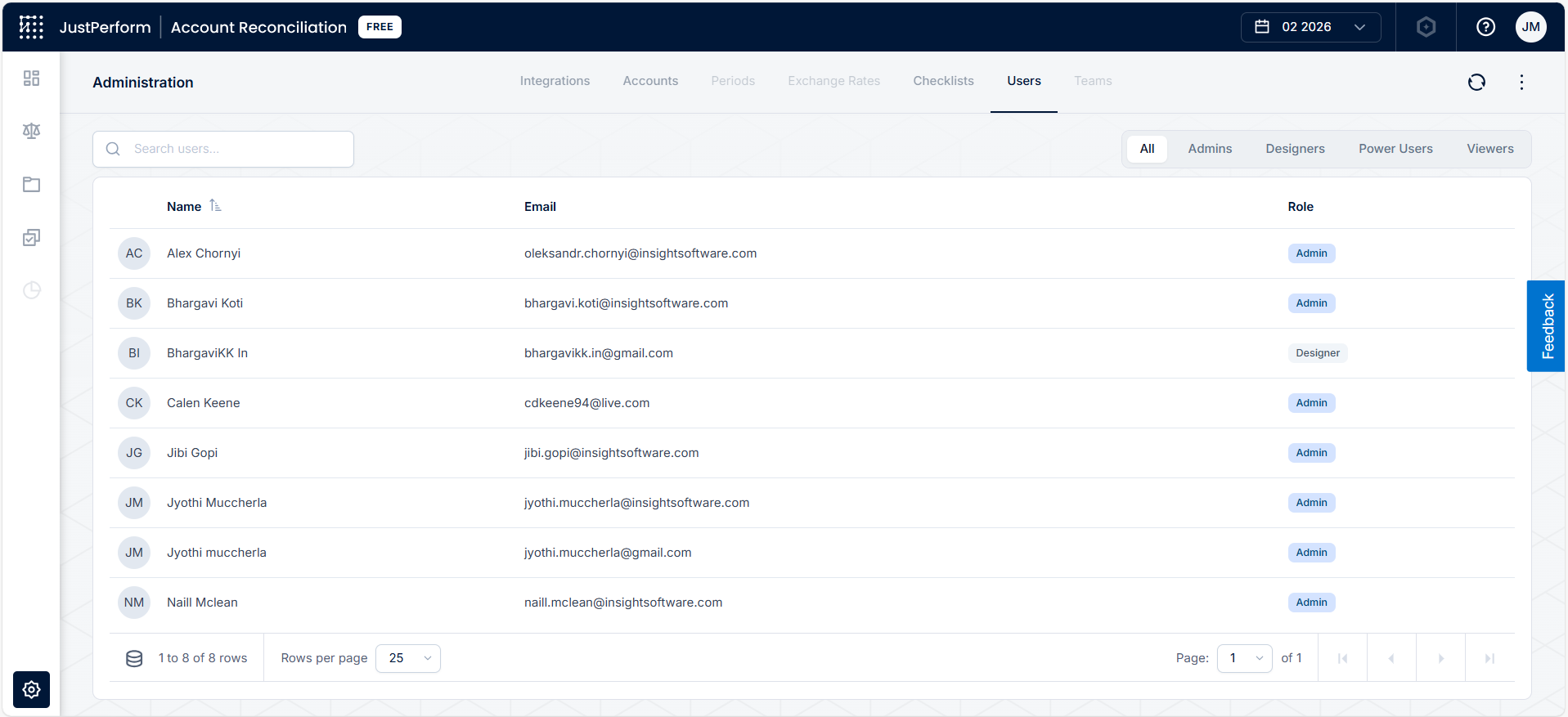1568x717 pixels.
Task: Switch to the Exchange Rates tab
Action: pyautogui.click(x=833, y=81)
